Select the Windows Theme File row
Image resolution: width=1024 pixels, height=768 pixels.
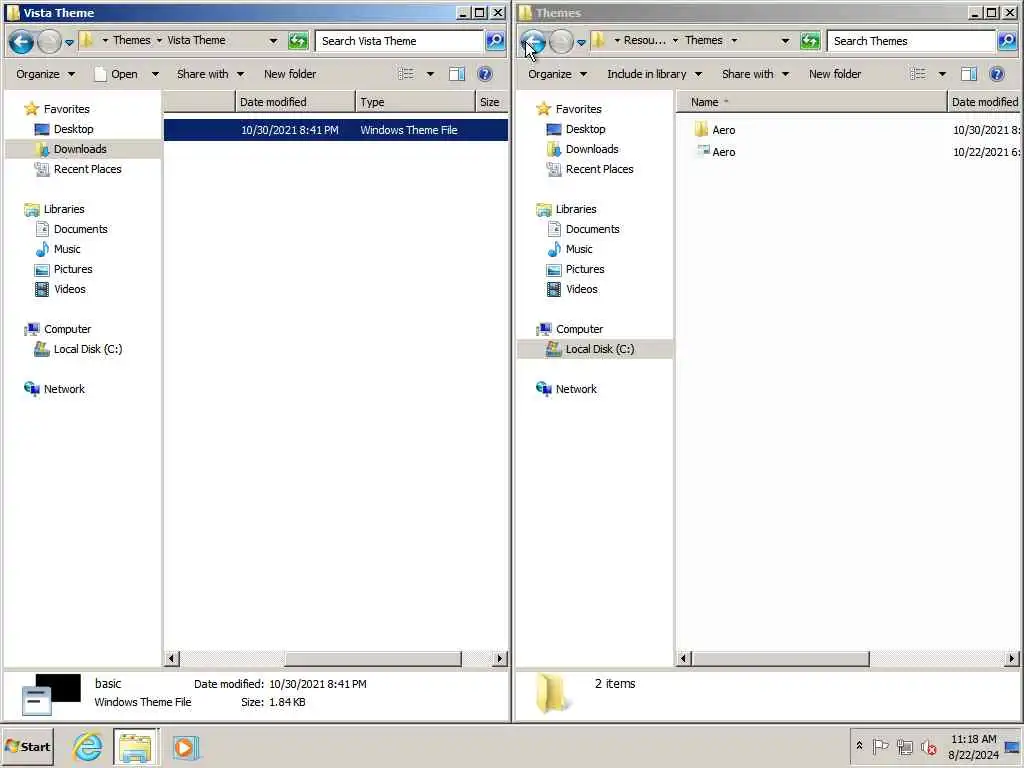(336, 130)
